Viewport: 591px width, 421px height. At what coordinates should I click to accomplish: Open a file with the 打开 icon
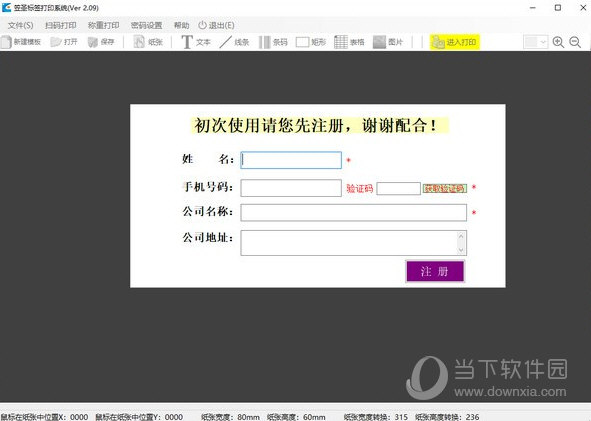coord(64,42)
